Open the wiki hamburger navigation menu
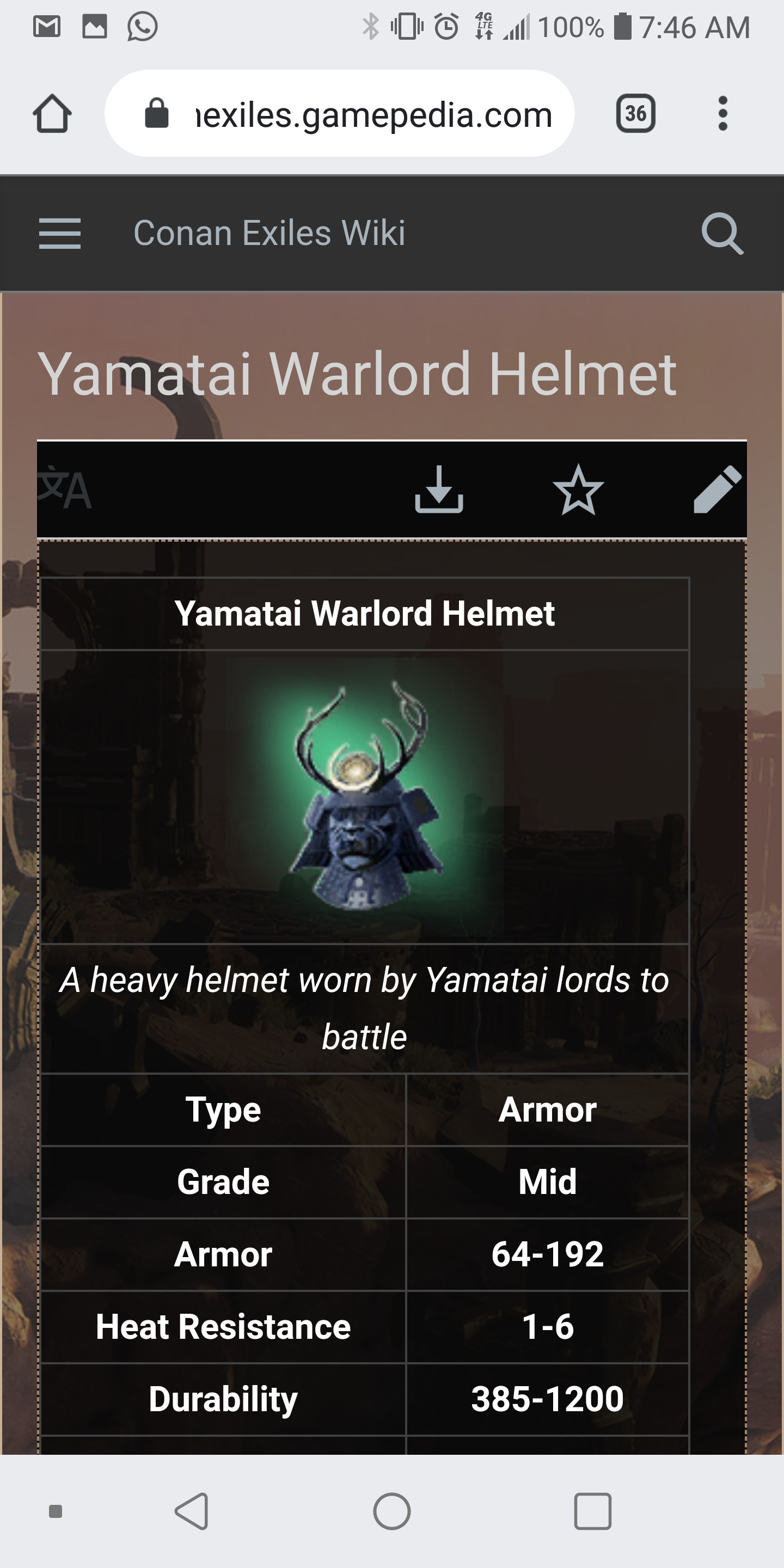Screen dimensions: 784x1568 [60, 233]
